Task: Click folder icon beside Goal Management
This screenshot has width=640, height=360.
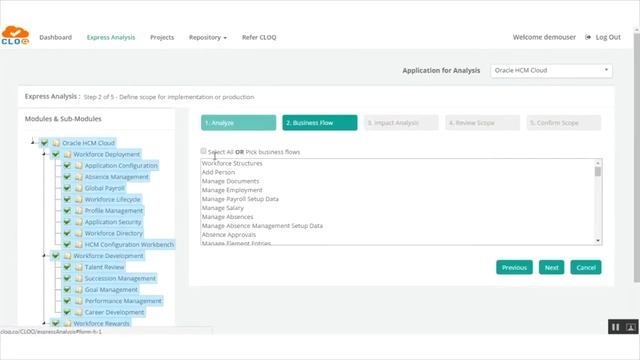Action: click(x=79, y=290)
